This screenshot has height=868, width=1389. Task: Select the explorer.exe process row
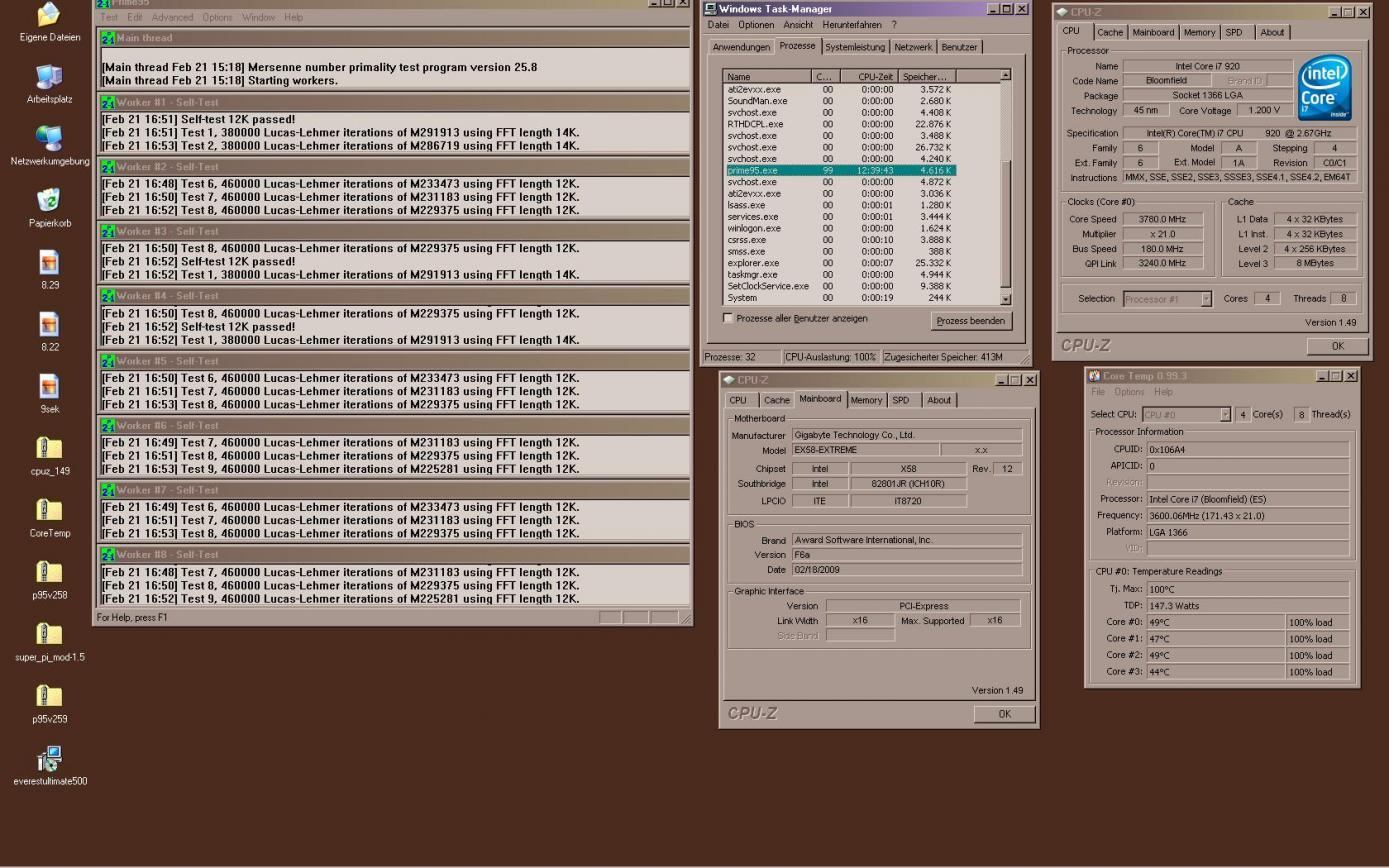pyautogui.click(x=840, y=263)
